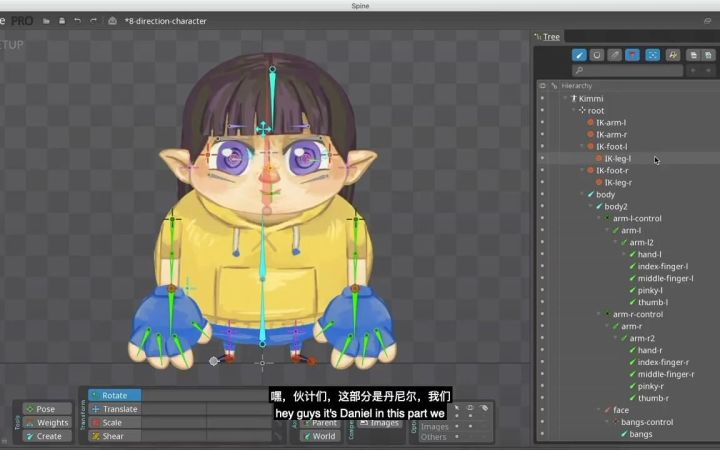720x450 pixels.
Task: Undo the last action in the top toolbar
Action: [77, 21]
